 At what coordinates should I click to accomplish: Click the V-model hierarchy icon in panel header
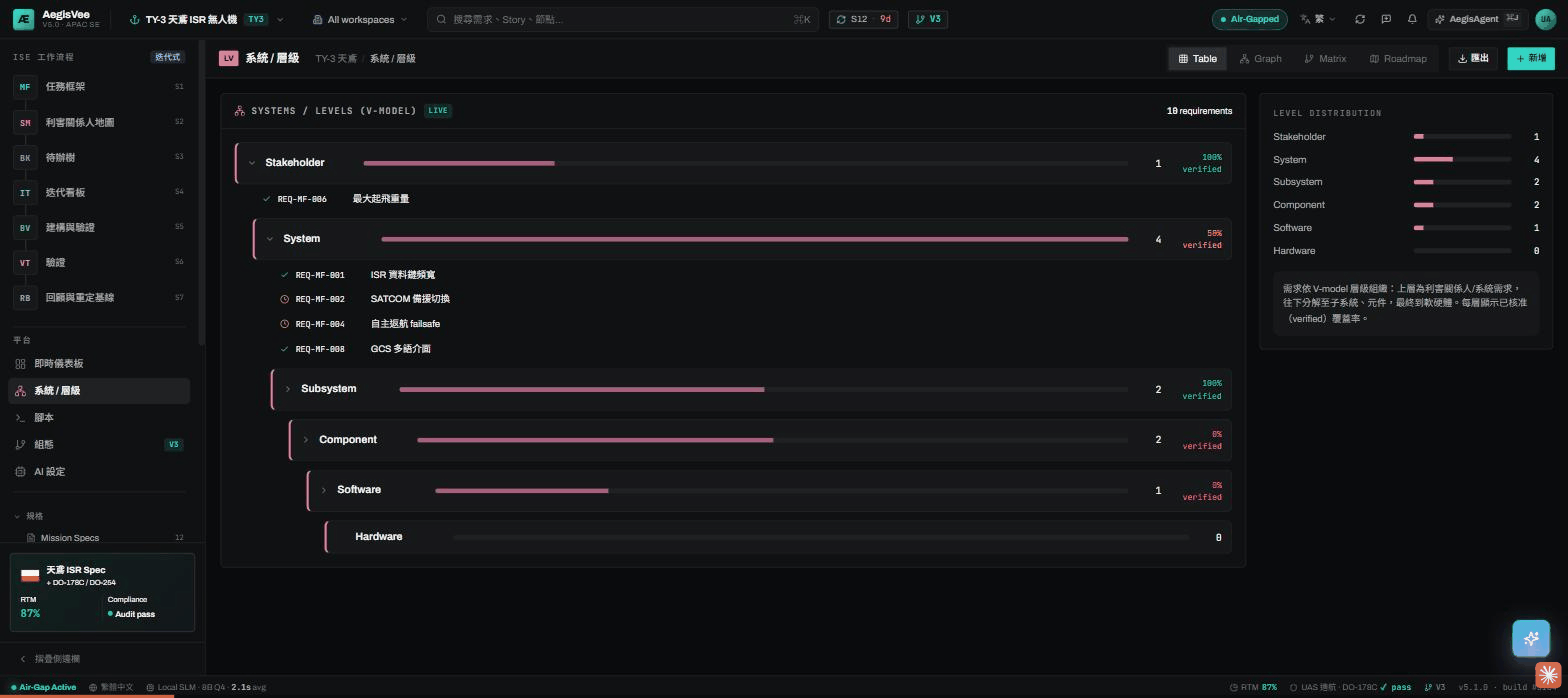coord(240,111)
